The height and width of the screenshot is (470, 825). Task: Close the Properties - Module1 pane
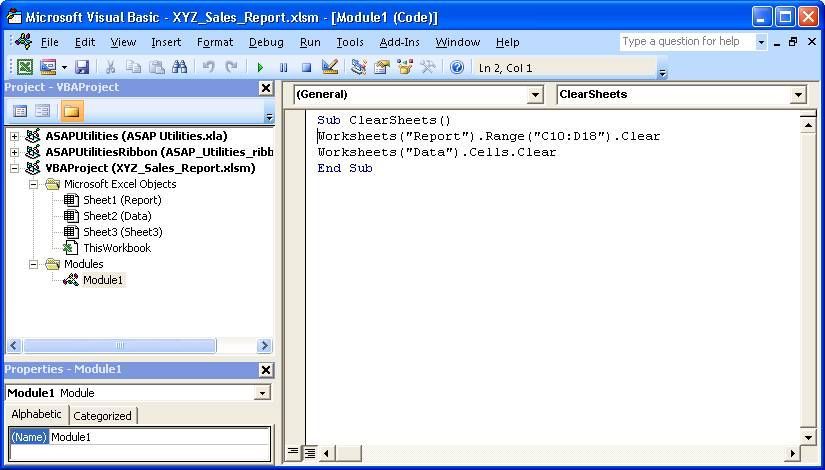pos(266,370)
